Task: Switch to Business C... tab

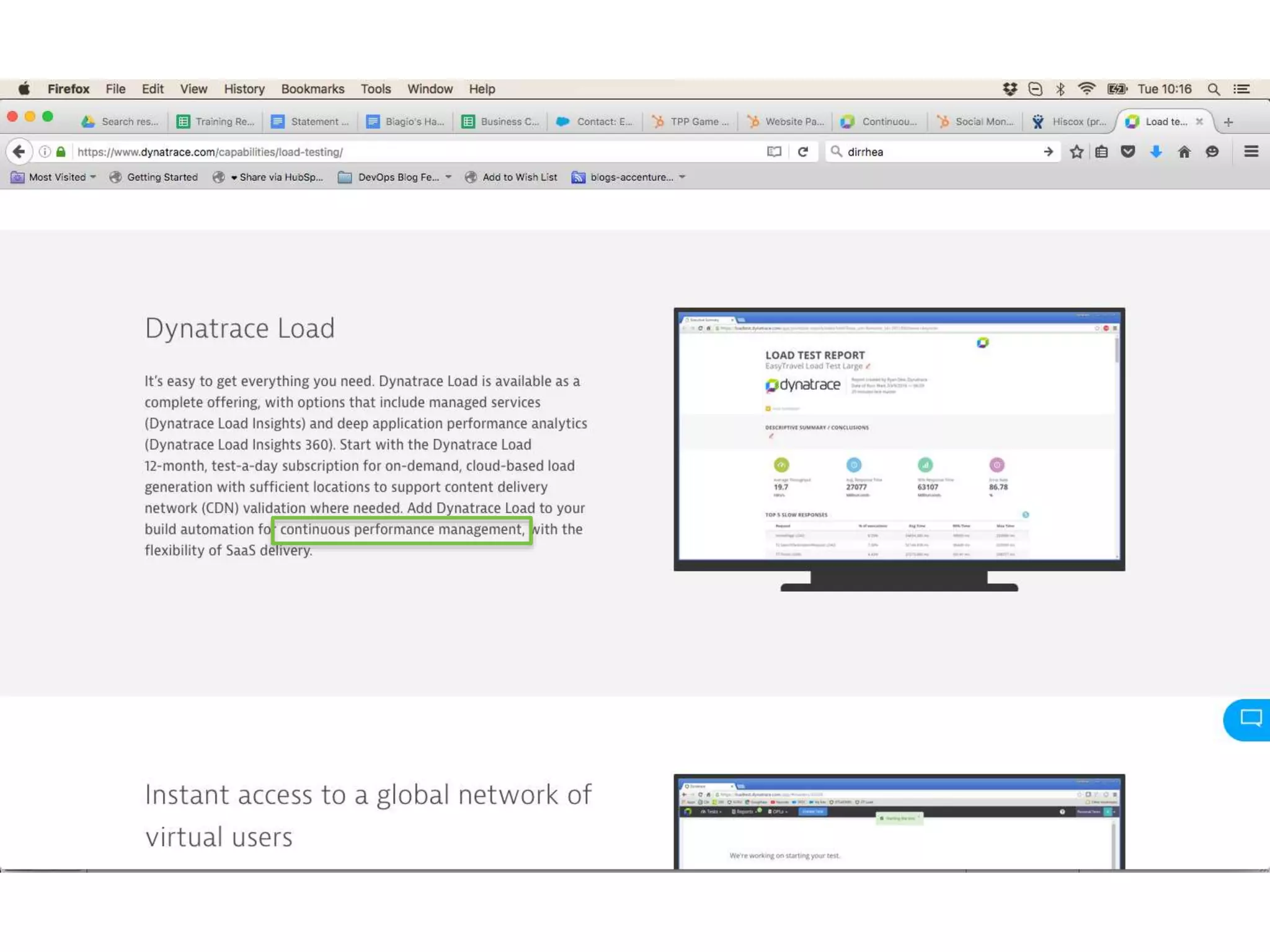Action: tap(501, 121)
